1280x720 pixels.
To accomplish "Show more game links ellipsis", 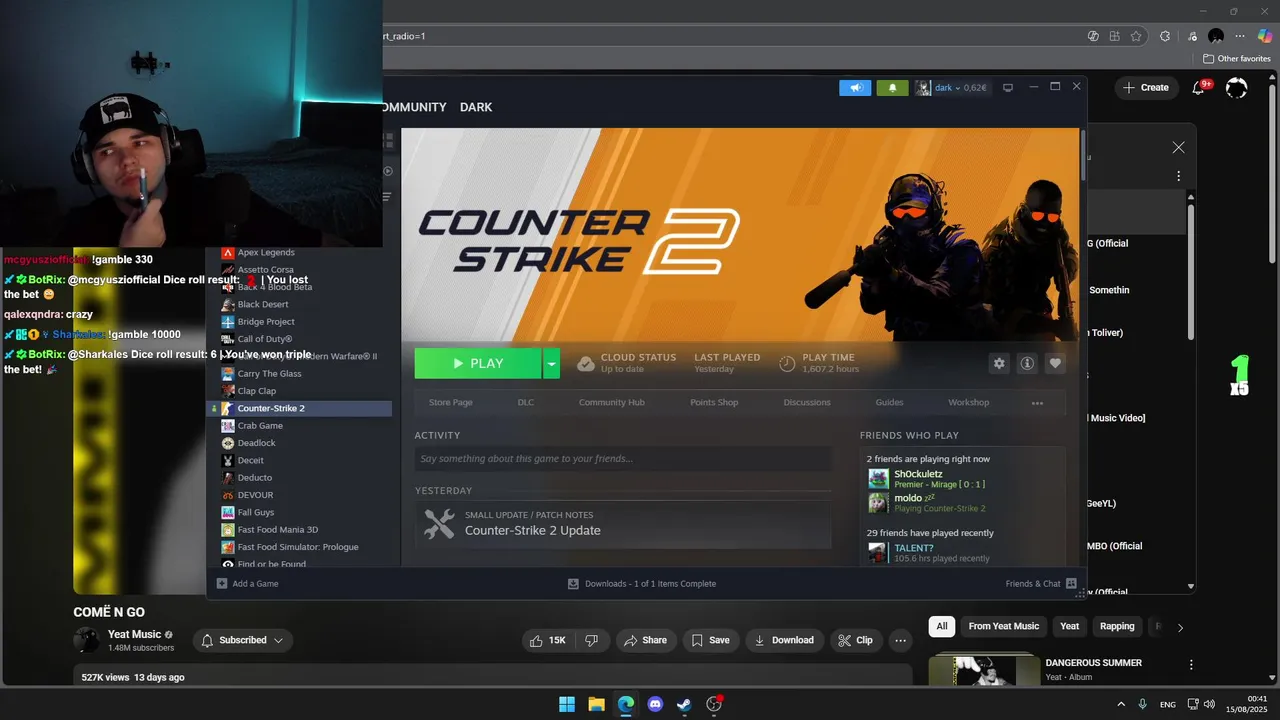I will point(1037,403).
